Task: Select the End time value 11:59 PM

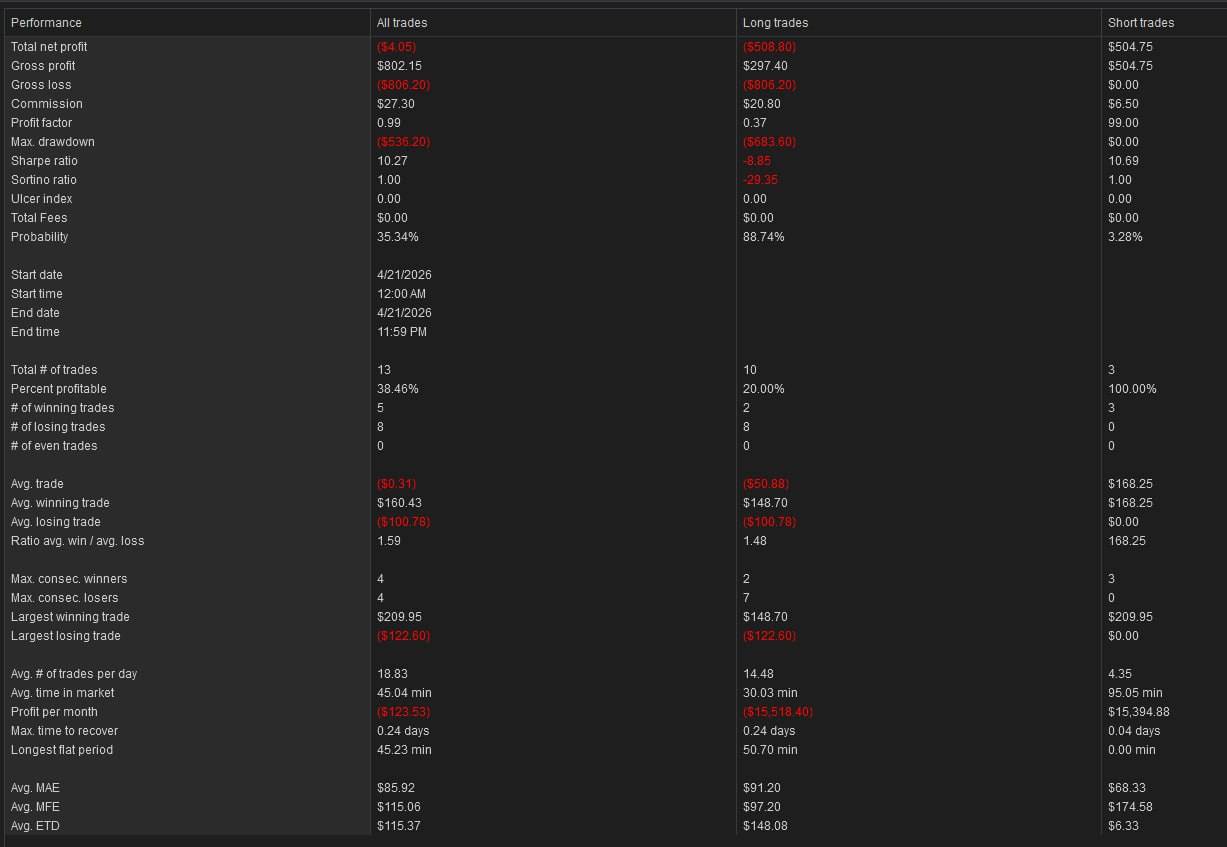Action: [x=402, y=332]
